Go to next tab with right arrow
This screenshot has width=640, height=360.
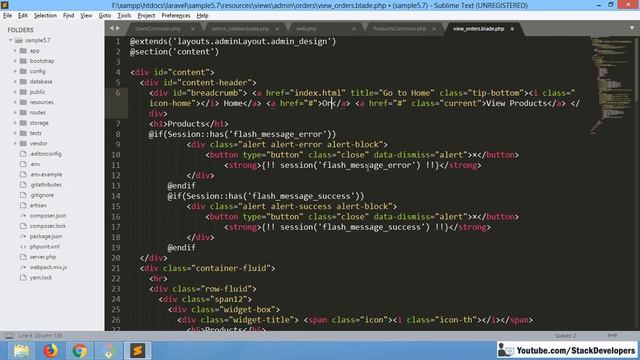118,28
